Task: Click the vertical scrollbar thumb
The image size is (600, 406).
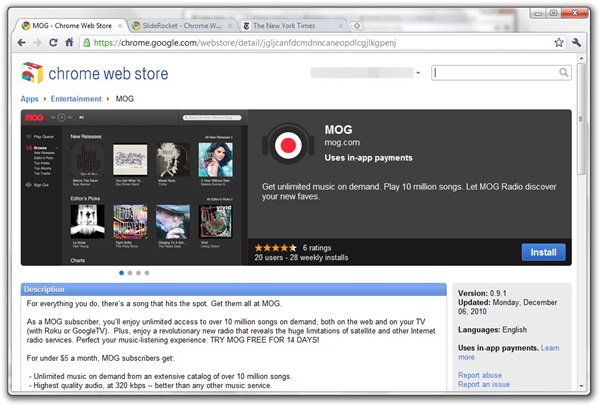Action: (x=581, y=119)
